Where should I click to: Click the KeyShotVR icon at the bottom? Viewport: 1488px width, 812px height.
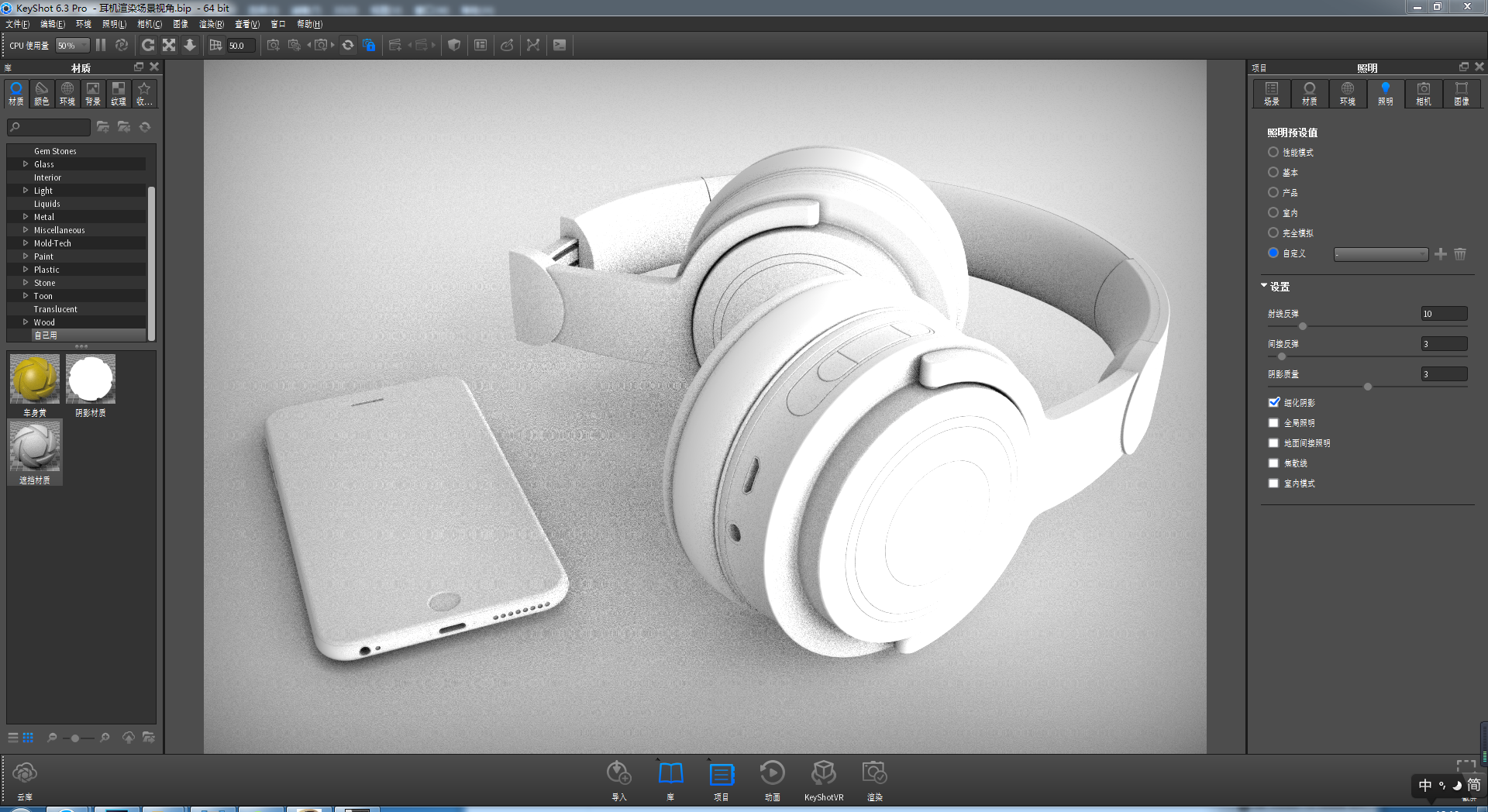(x=824, y=775)
